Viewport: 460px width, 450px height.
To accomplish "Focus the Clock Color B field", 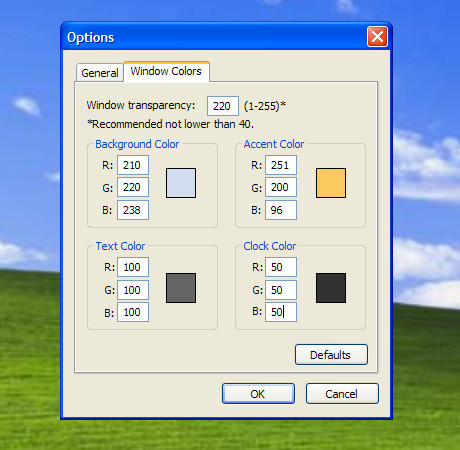I will [x=281, y=312].
